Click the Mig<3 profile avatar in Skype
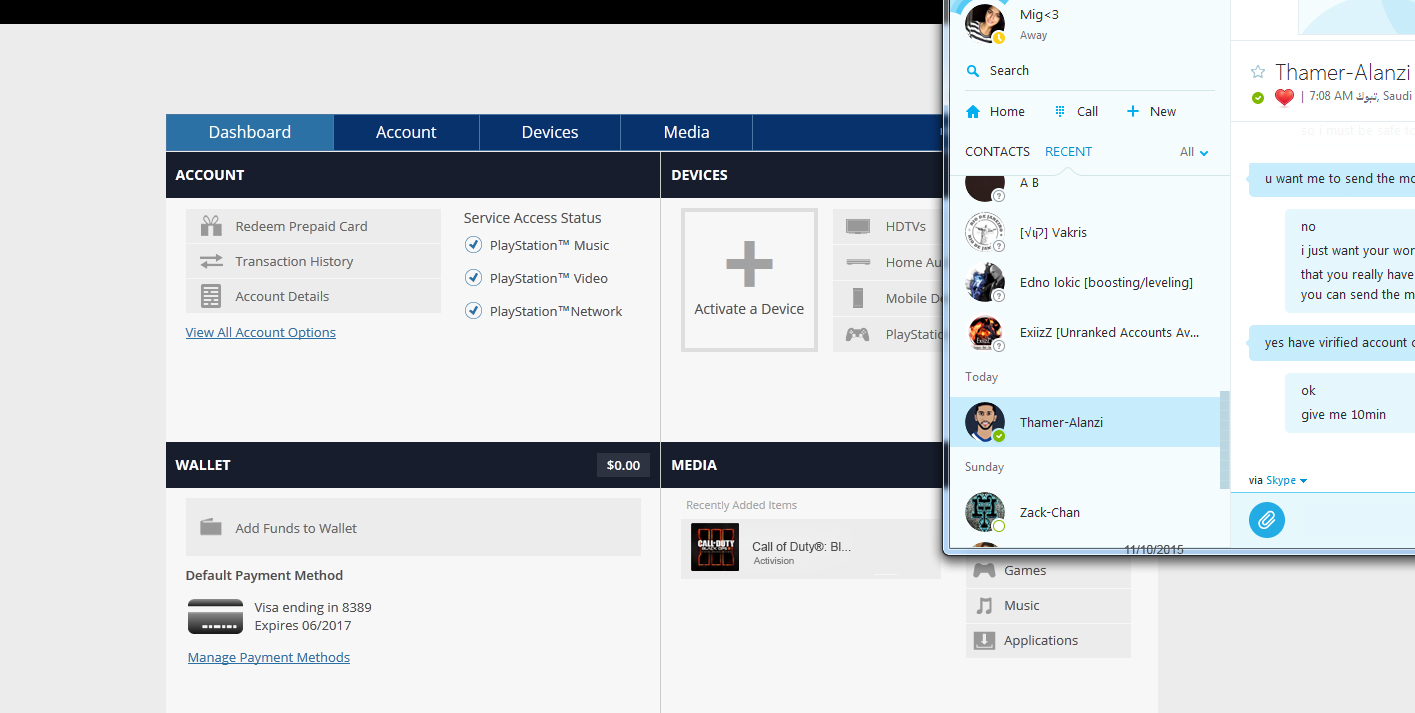Viewport: 1415px width, 713px height. pyautogui.click(x=984, y=23)
